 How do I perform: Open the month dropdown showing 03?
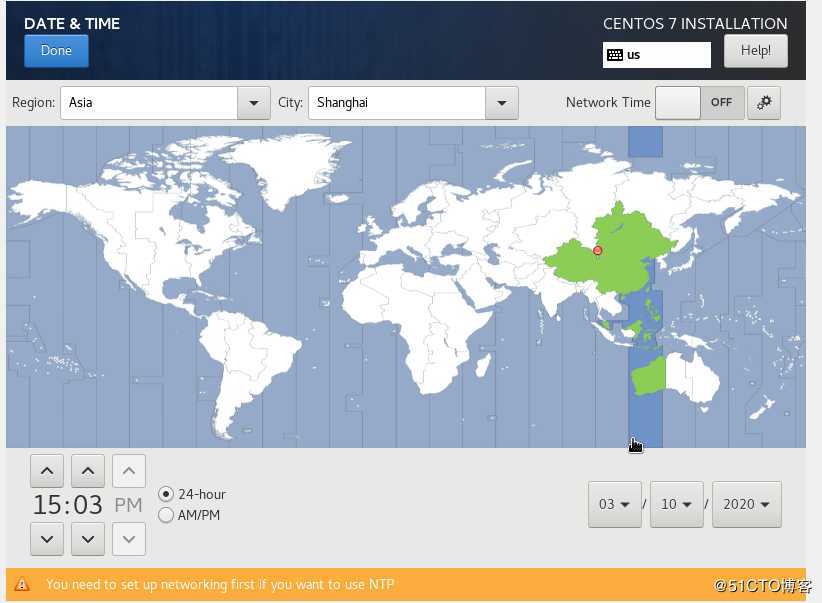[x=614, y=504]
